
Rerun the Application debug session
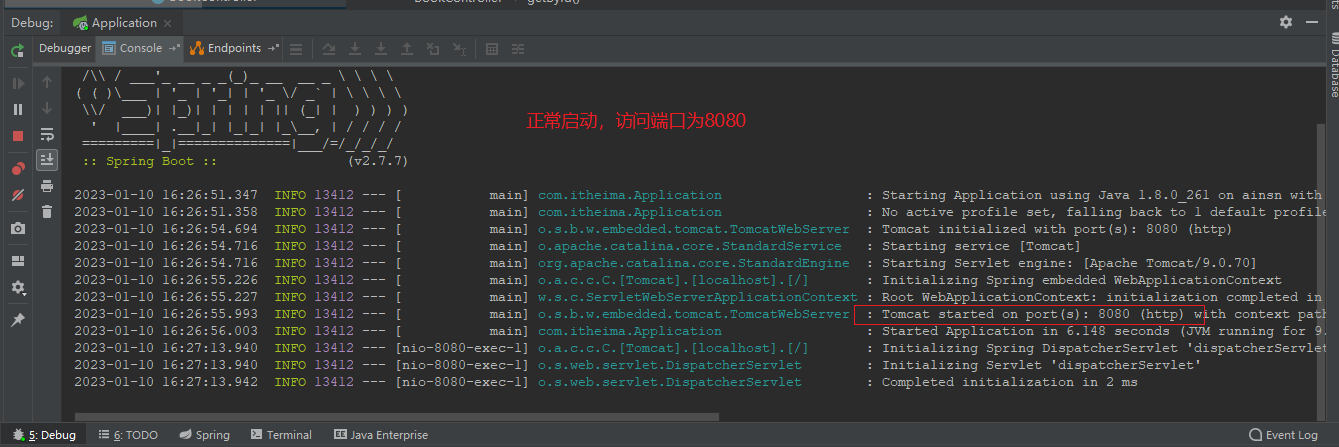pyautogui.click(x=17, y=49)
